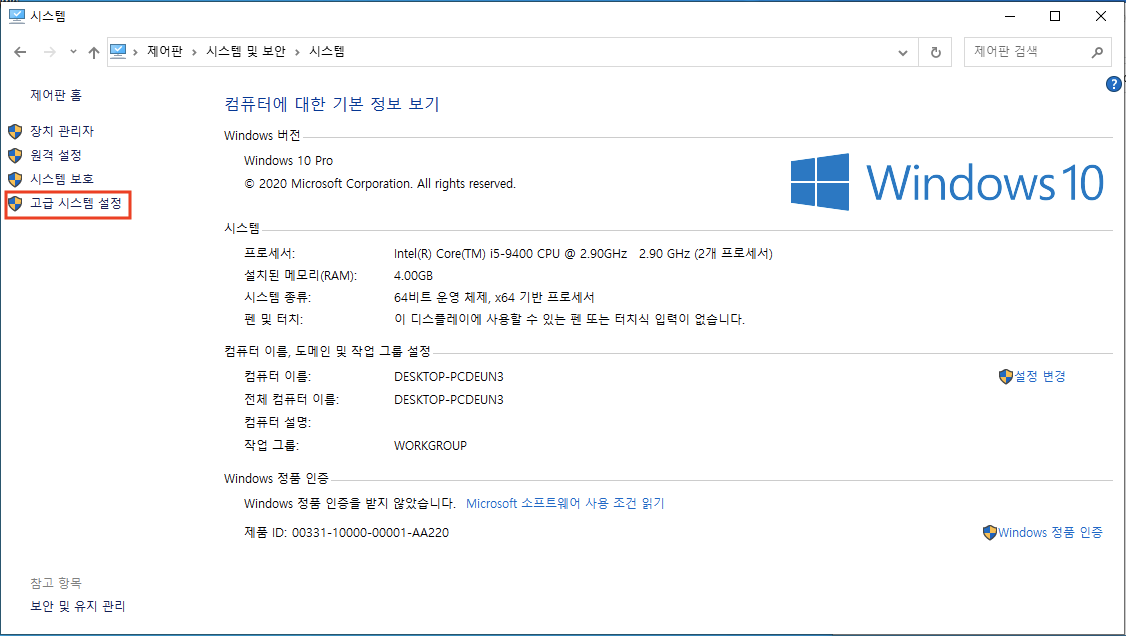Open 장치 관리자 link
Screen dimensions: 1126x636
pos(62,131)
